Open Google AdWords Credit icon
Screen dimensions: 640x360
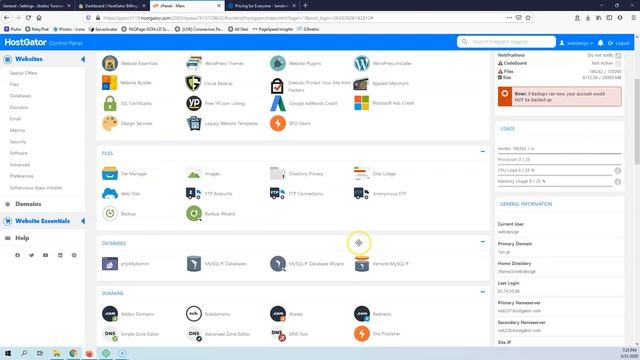pos(278,103)
